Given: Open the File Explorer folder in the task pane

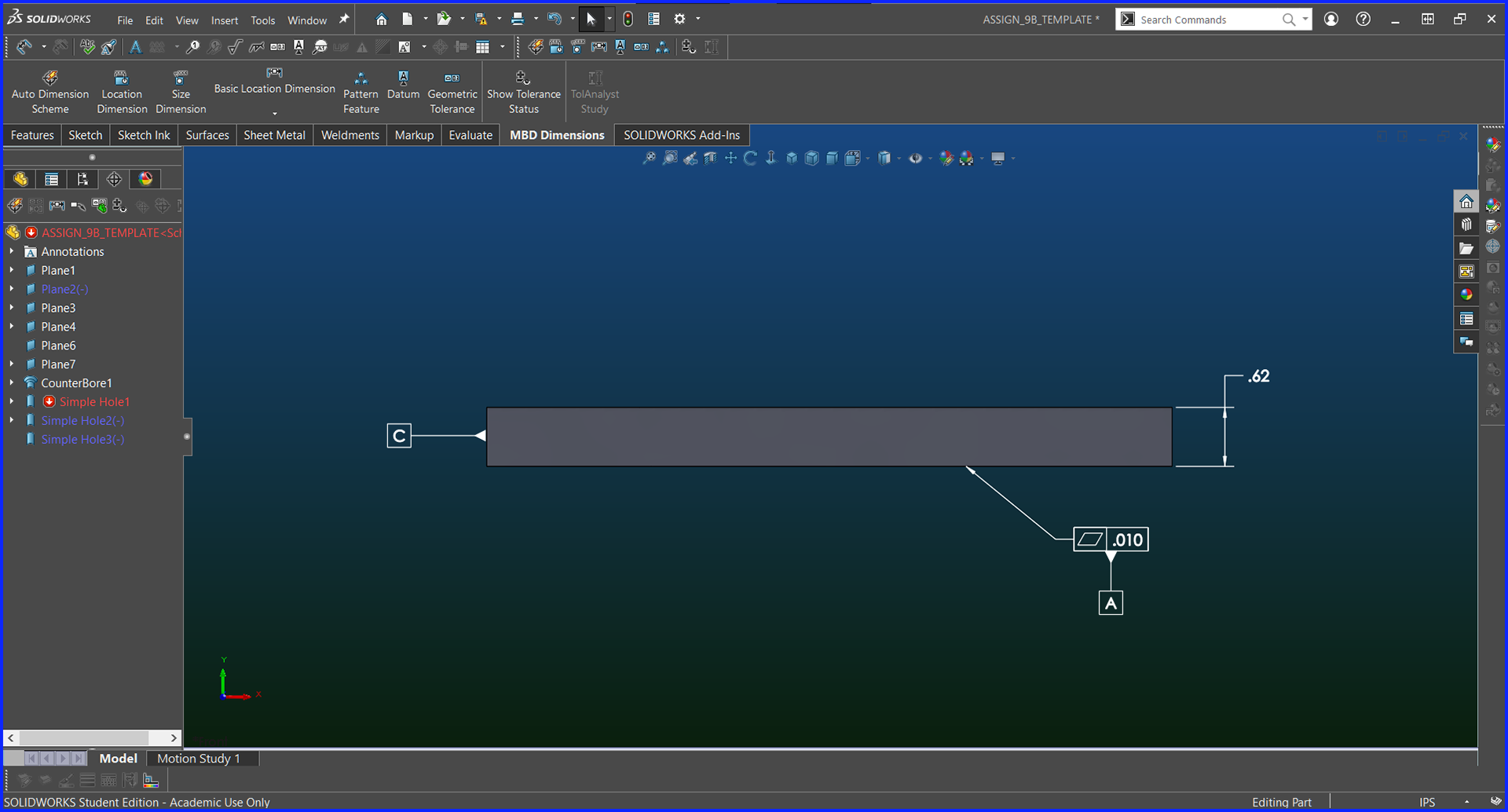Looking at the screenshot, I should (1466, 249).
